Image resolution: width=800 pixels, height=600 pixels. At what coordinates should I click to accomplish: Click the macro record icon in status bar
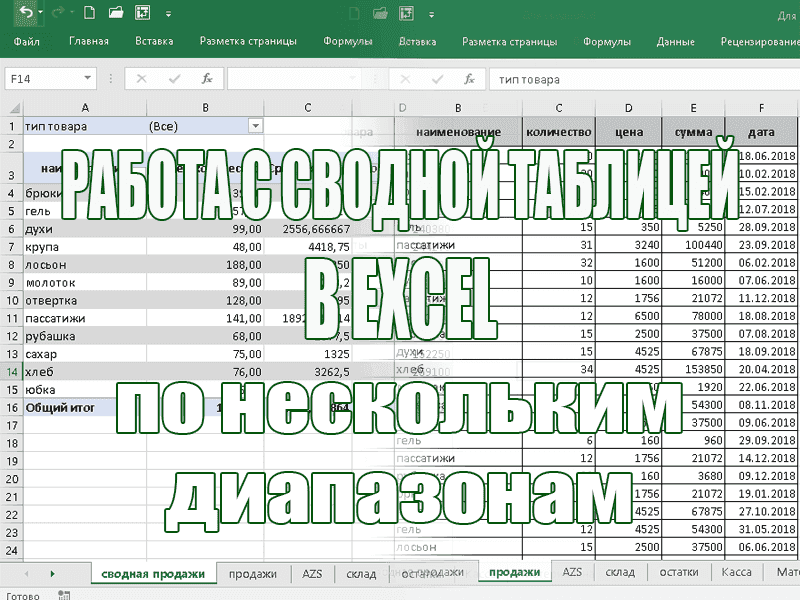tap(66, 595)
